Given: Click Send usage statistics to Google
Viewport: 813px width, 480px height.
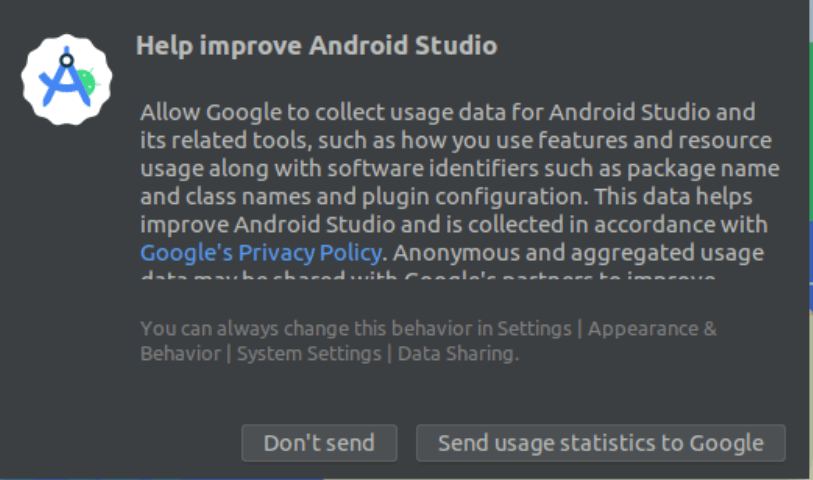Looking at the screenshot, I should tap(600, 443).
